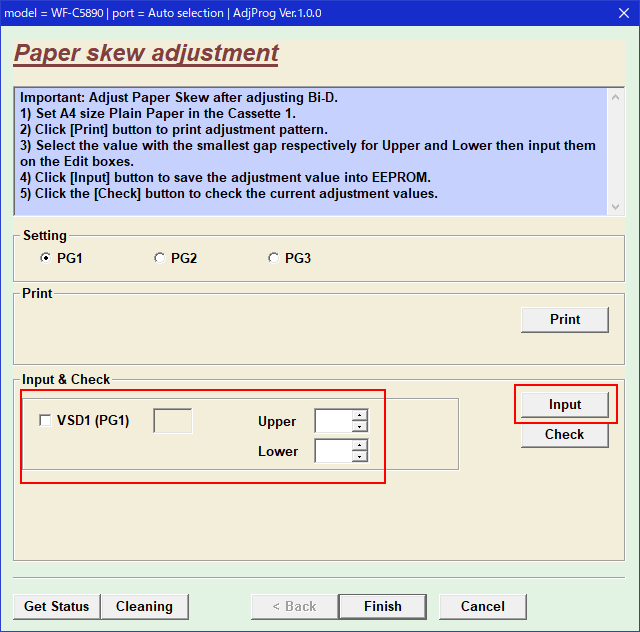640x632 pixels.
Task: Focus the Upper value edit box
Action: (333, 421)
